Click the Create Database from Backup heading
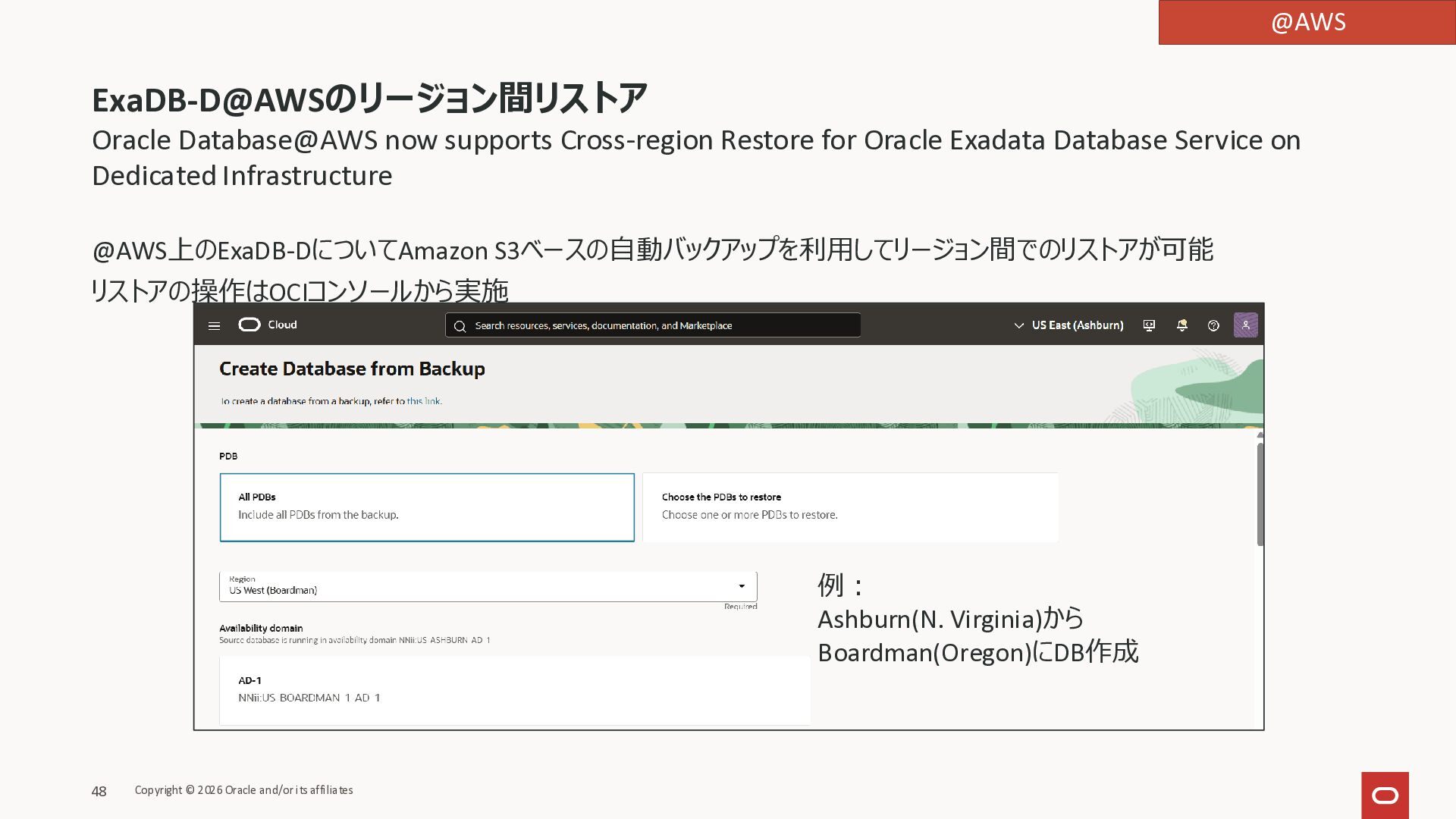 352,369
